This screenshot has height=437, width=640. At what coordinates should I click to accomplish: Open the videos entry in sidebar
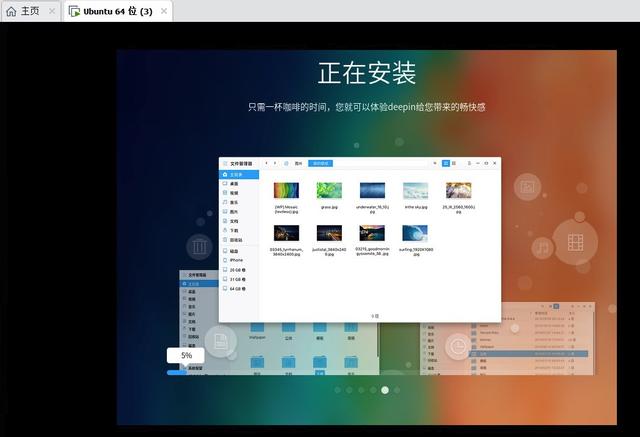[239, 193]
